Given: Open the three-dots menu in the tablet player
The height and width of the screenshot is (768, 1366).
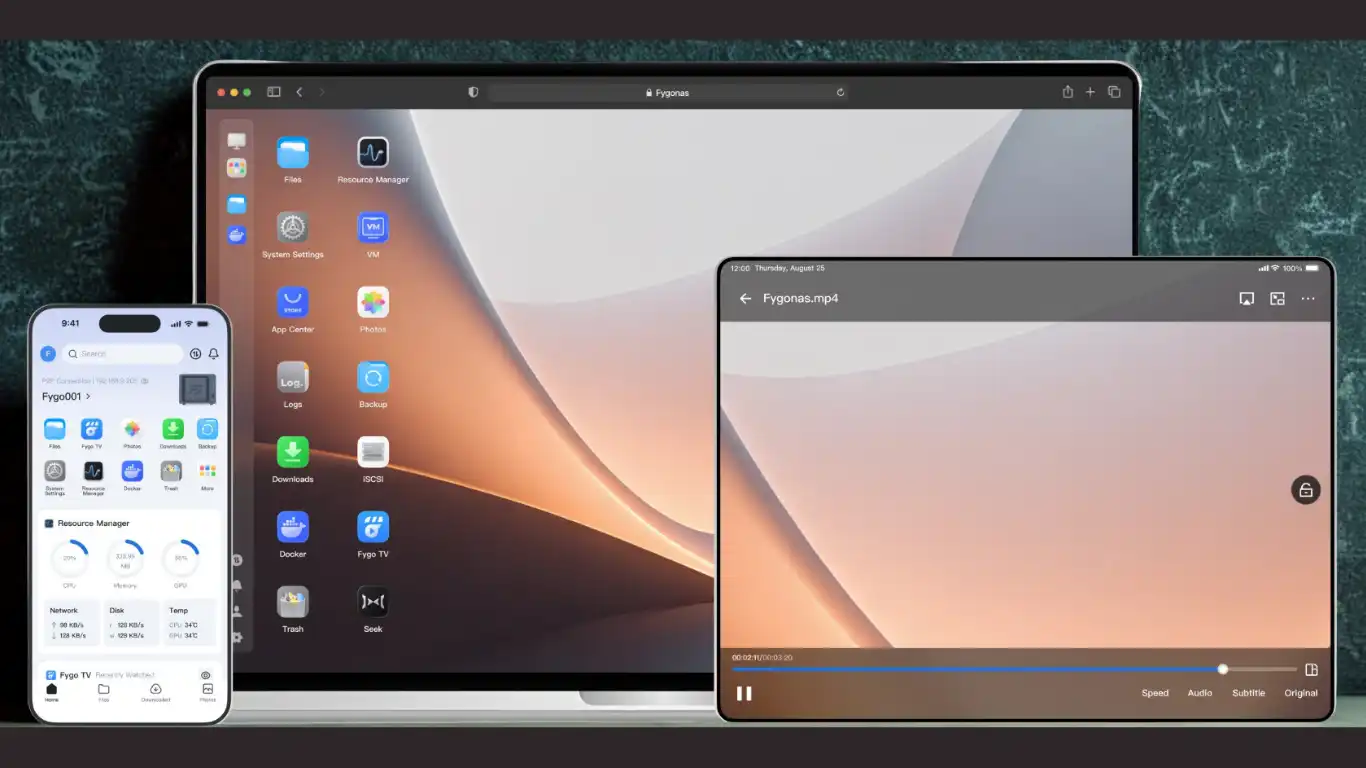Looking at the screenshot, I should tap(1308, 299).
